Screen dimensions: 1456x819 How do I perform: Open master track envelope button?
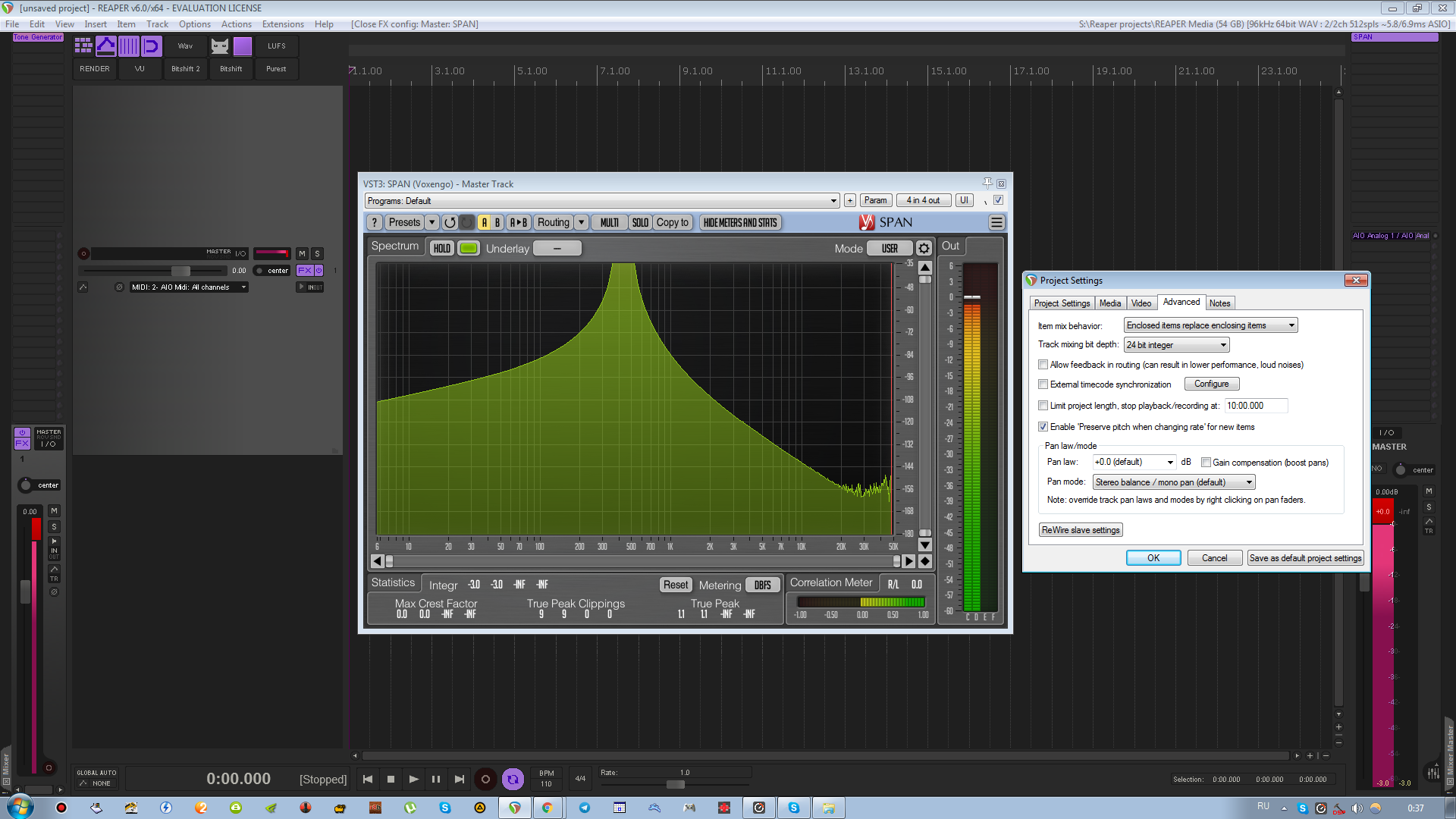click(x=83, y=287)
